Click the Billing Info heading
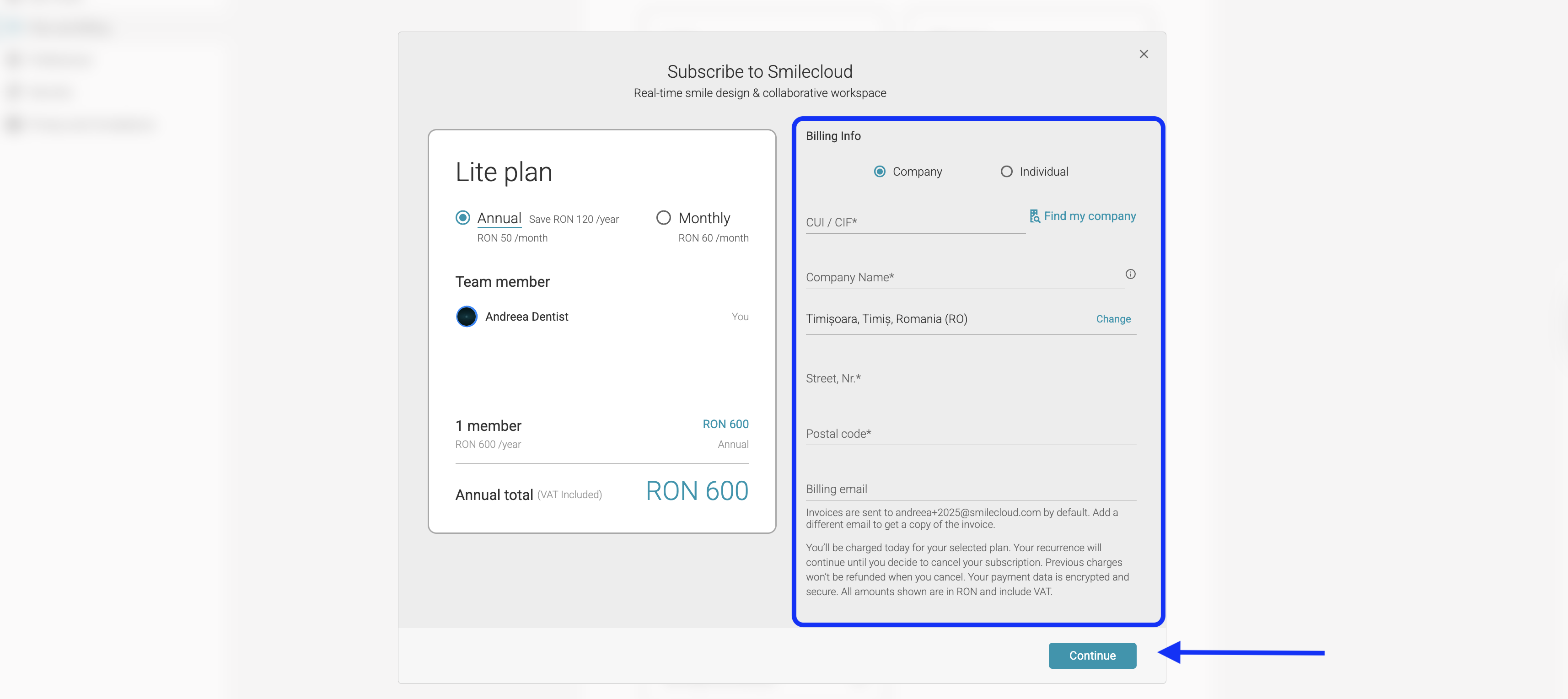Viewport: 1568px width, 699px height. 833,136
